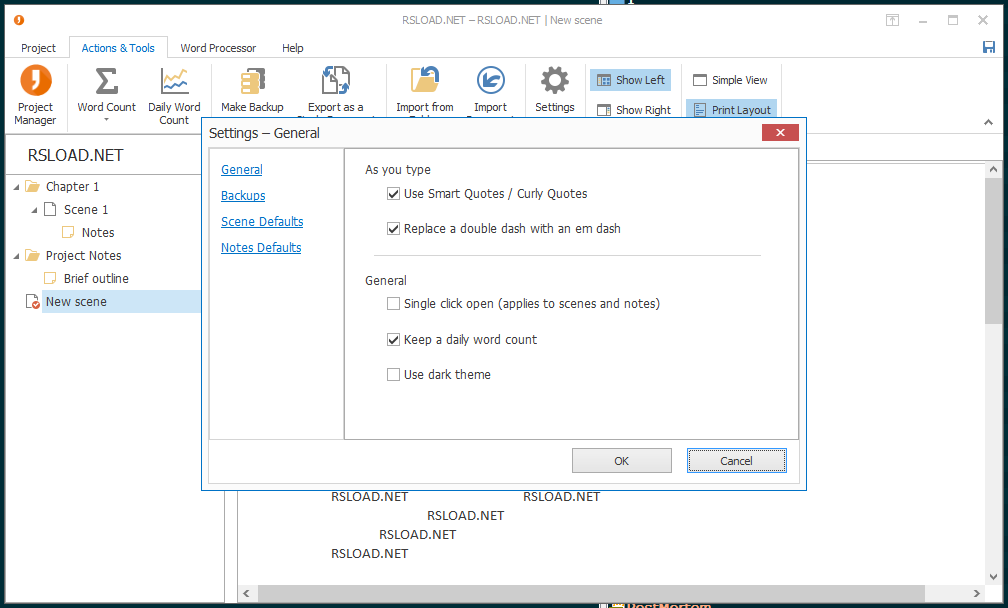Switch to Print Layout view
This screenshot has height=608, width=1008.
click(732, 109)
